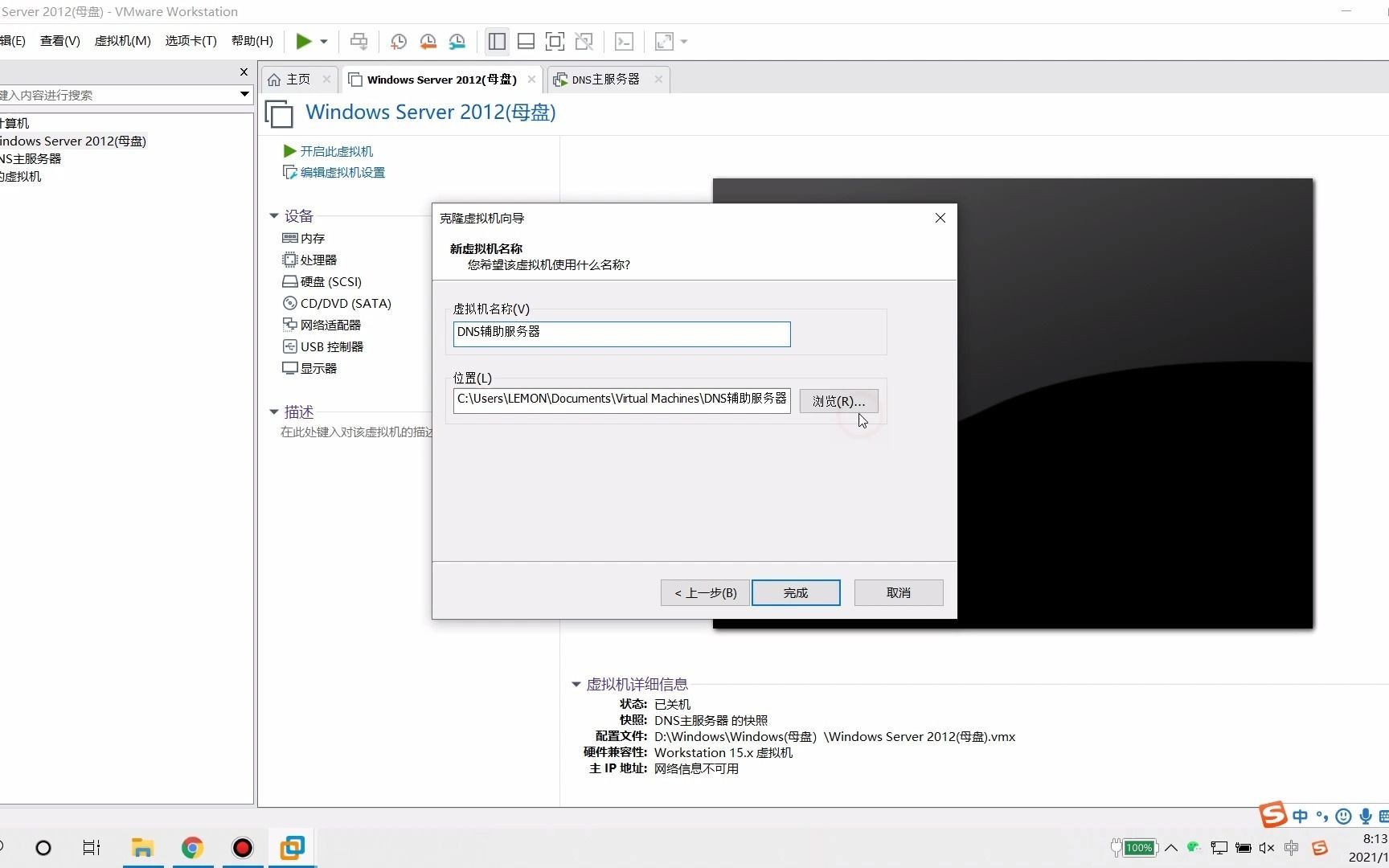
Task: Open File Explorer from taskbar
Action: 142,848
